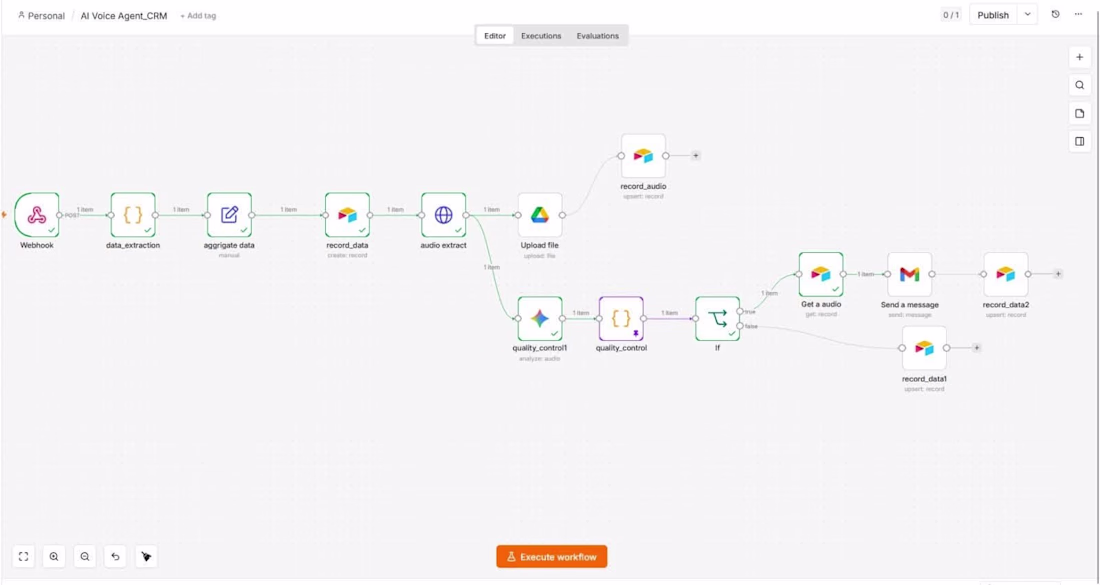Open the Evaluations tab
The height and width of the screenshot is (585, 1100).
point(598,36)
